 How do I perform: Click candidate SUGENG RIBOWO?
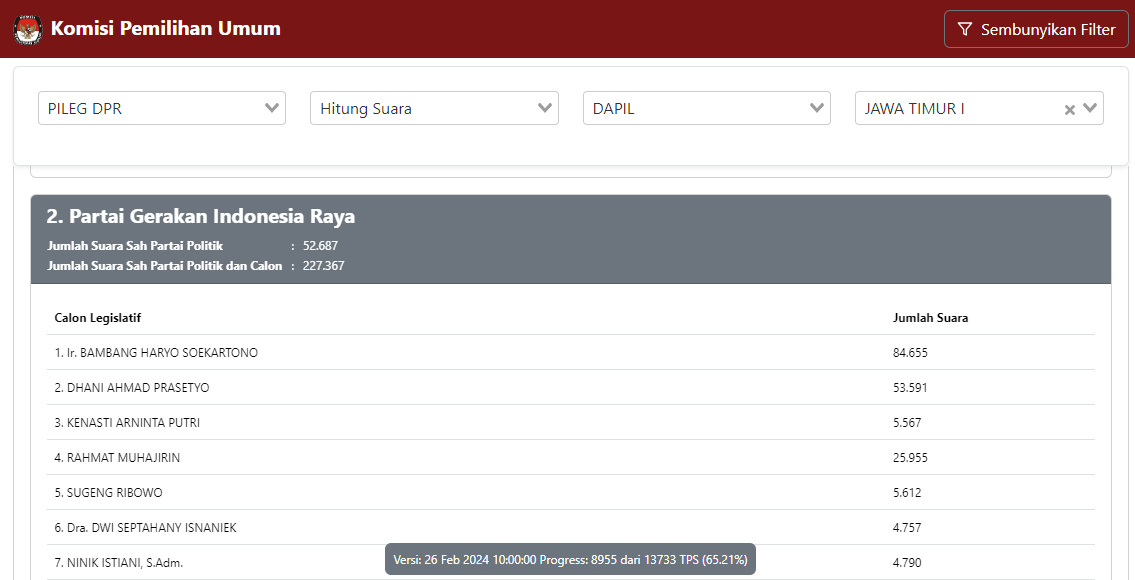108,493
